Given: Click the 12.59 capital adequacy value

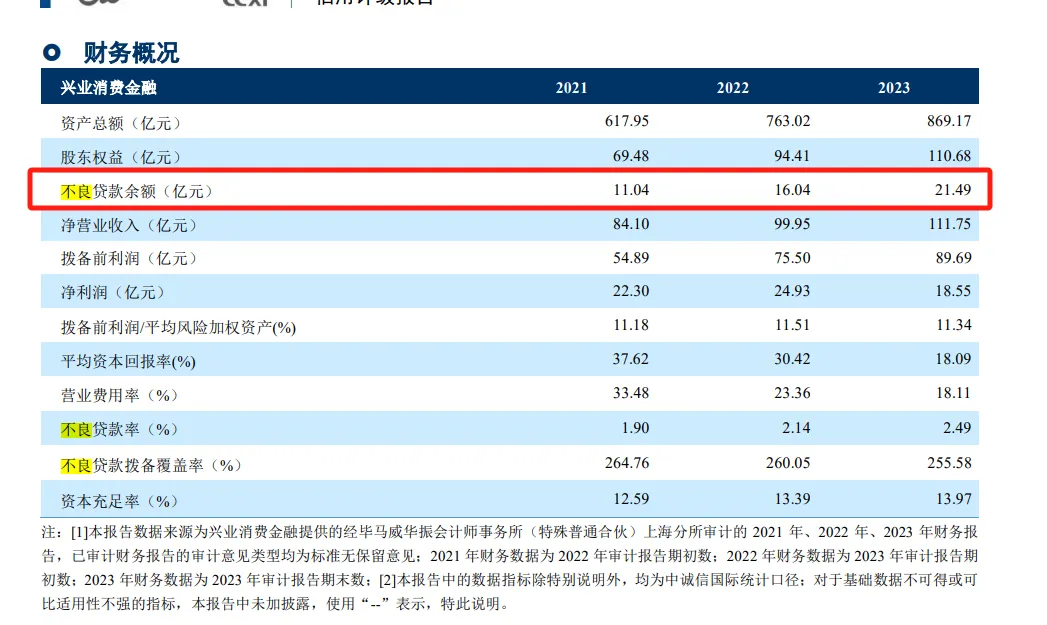Looking at the screenshot, I should point(631,499).
